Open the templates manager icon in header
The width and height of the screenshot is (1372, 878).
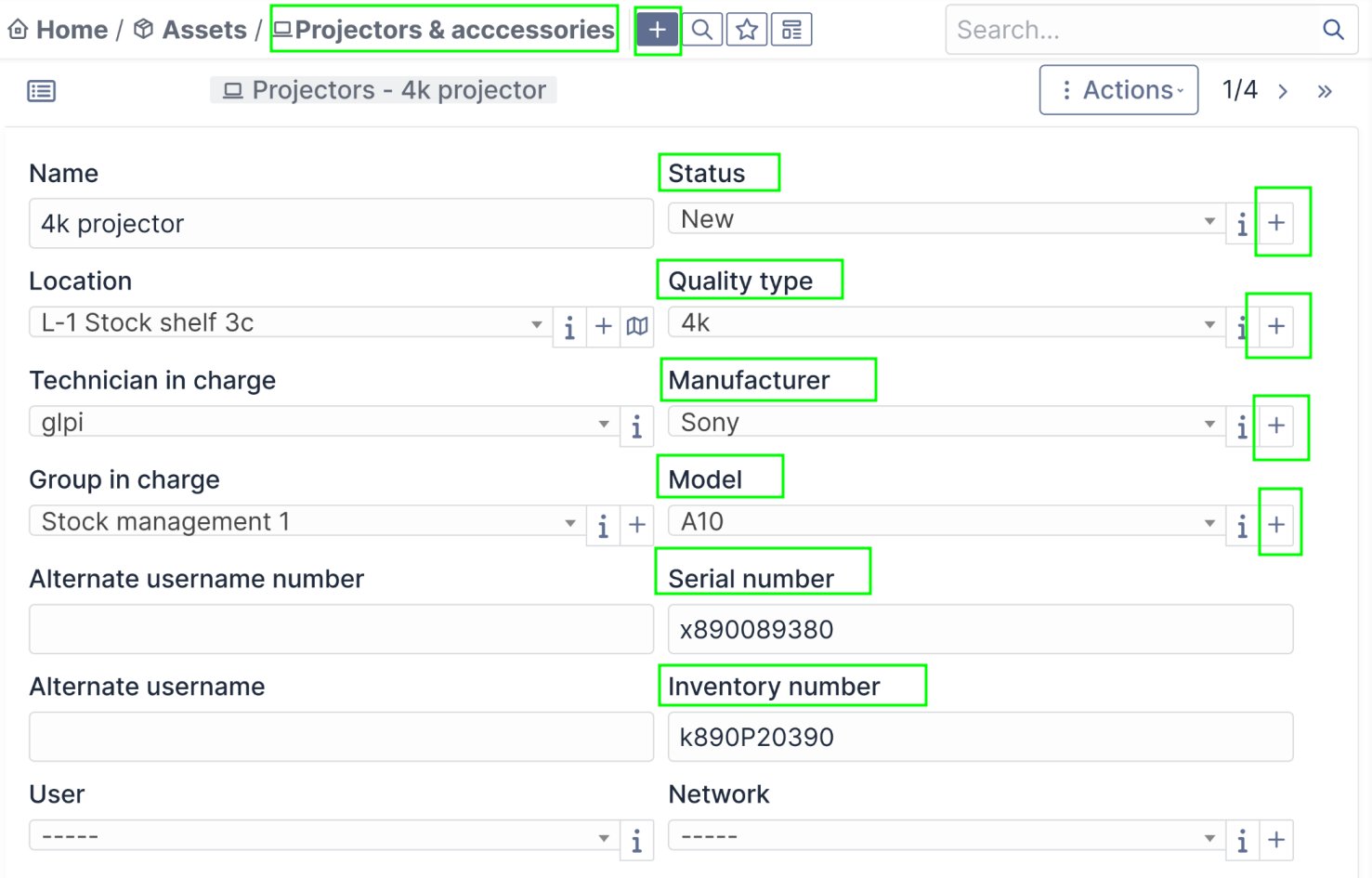point(791,31)
